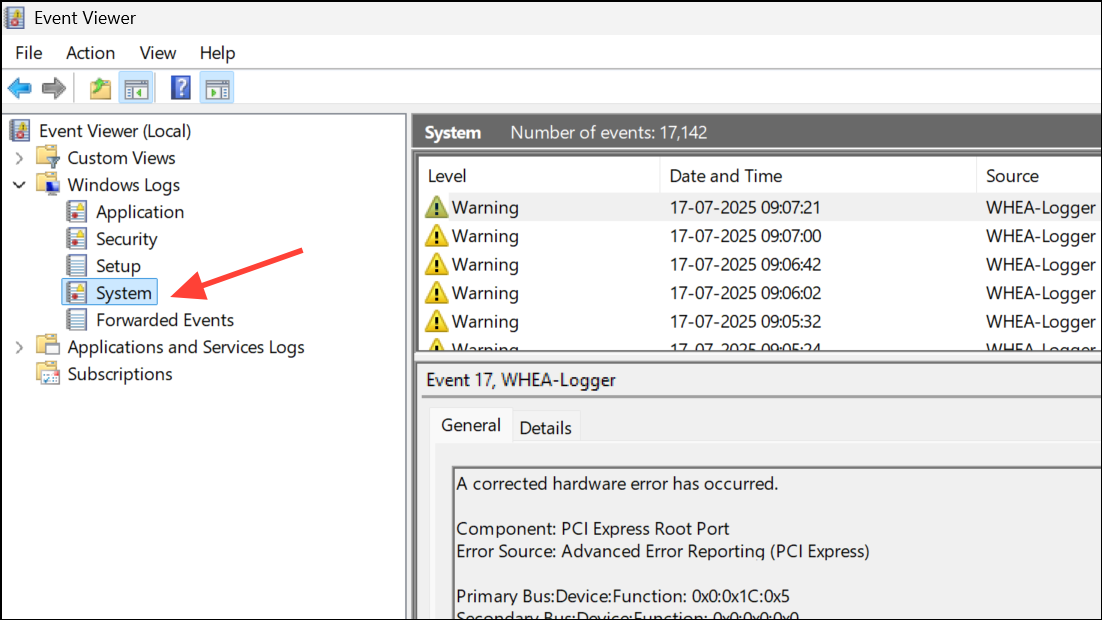Click the Windows Logs folder icon
This screenshot has width=1102, height=620.
(48, 184)
